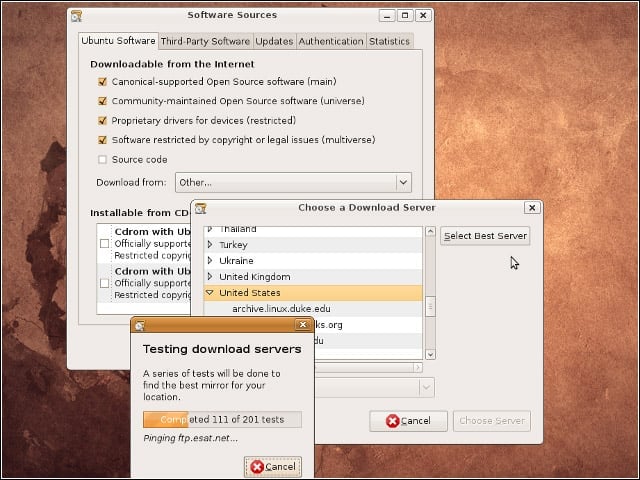
Task: Collapse the United States server list
Action: (x=210, y=293)
